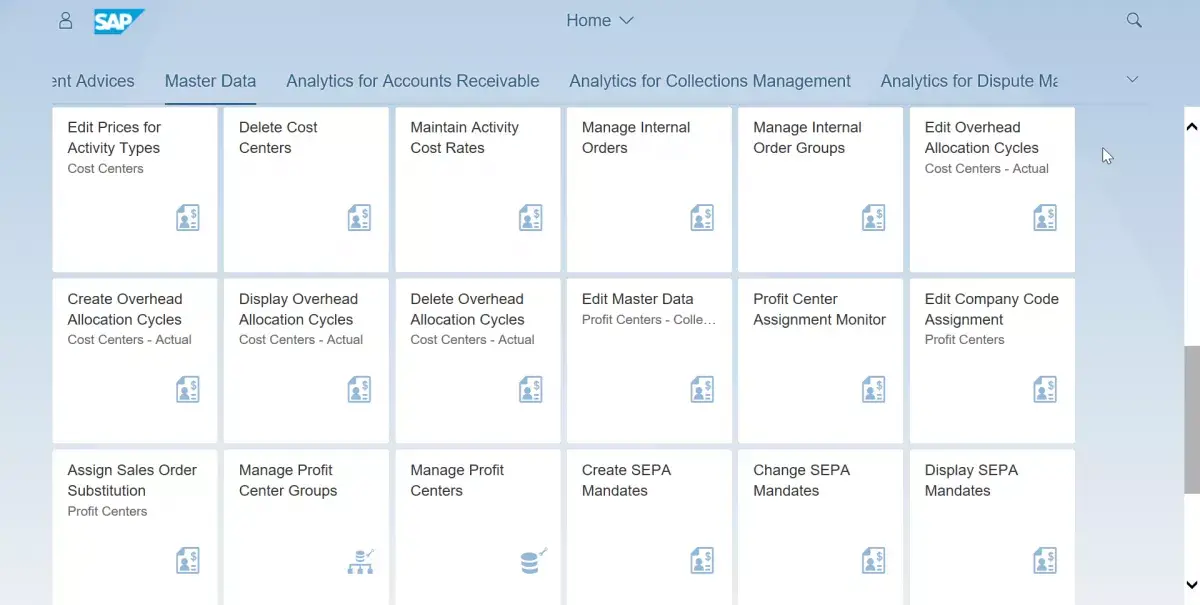This screenshot has width=1200, height=605.
Task: Open Manage Internal Orders title
Action: tap(636, 138)
